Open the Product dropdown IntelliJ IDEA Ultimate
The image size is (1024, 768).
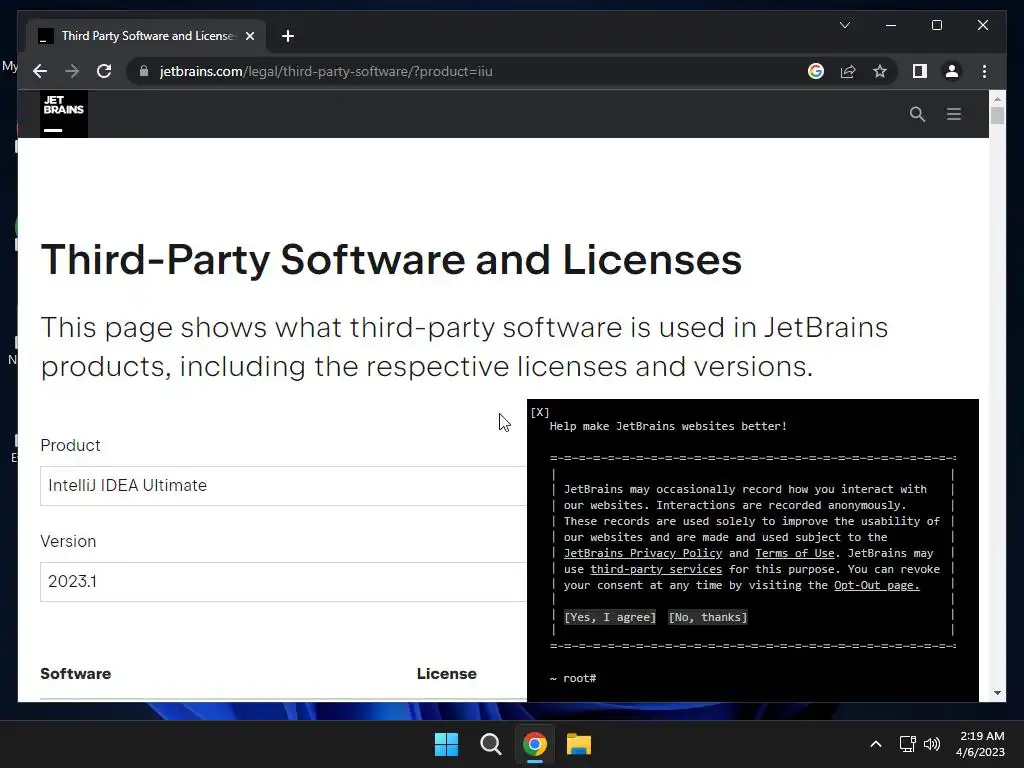(x=283, y=486)
